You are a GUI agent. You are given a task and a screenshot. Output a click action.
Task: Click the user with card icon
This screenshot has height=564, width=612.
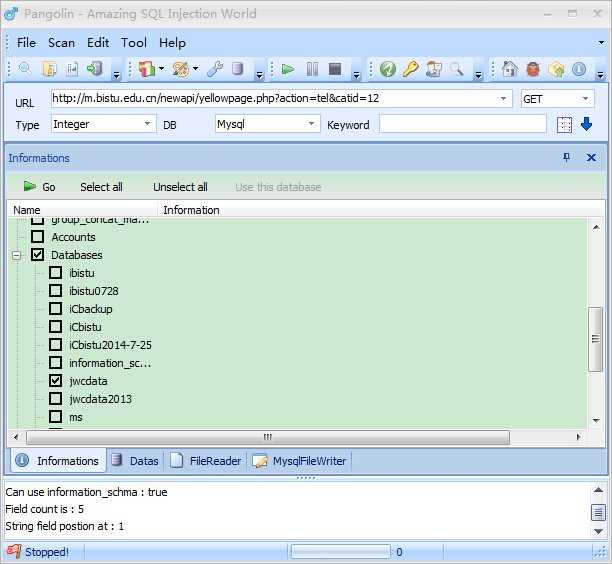click(x=434, y=69)
